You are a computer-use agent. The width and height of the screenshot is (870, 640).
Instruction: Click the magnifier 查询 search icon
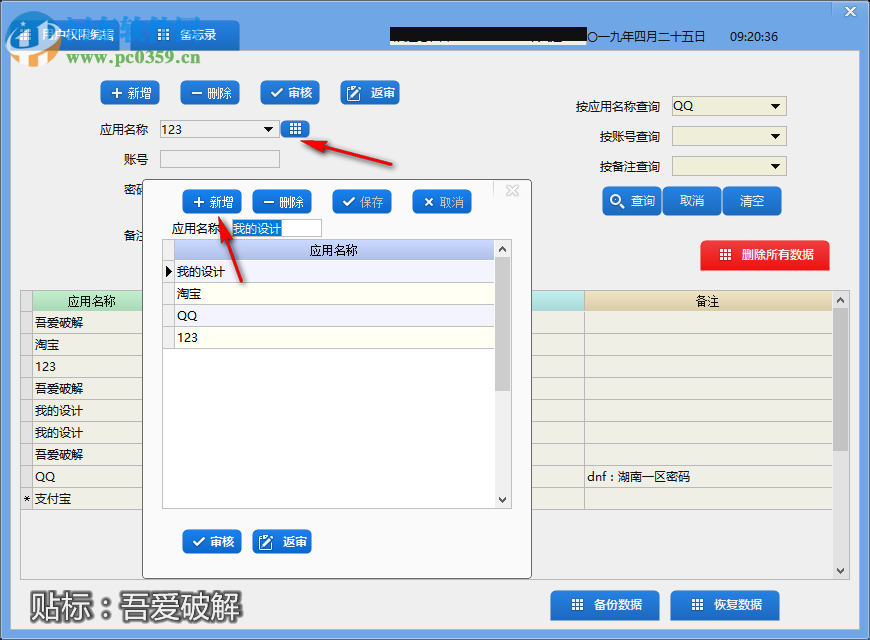click(629, 201)
